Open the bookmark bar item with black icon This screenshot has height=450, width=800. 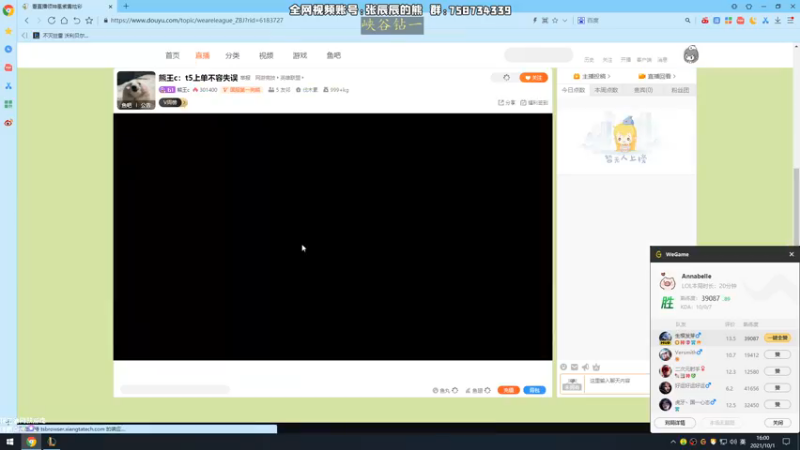[x=60, y=36]
